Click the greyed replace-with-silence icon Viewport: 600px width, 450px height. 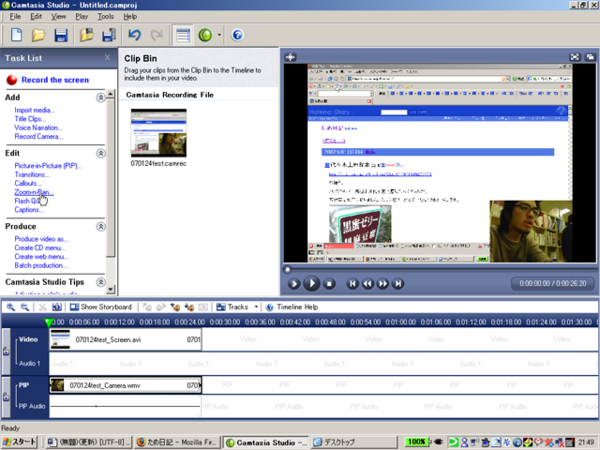[203, 307]
